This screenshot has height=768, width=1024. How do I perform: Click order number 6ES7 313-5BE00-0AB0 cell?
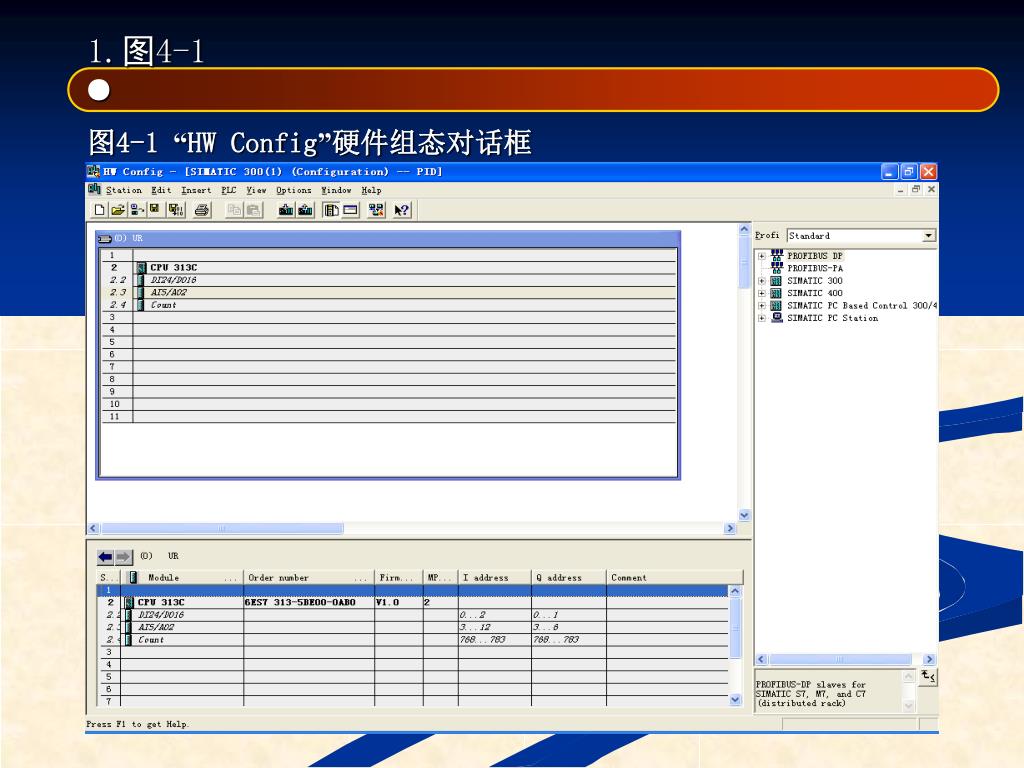309,602
